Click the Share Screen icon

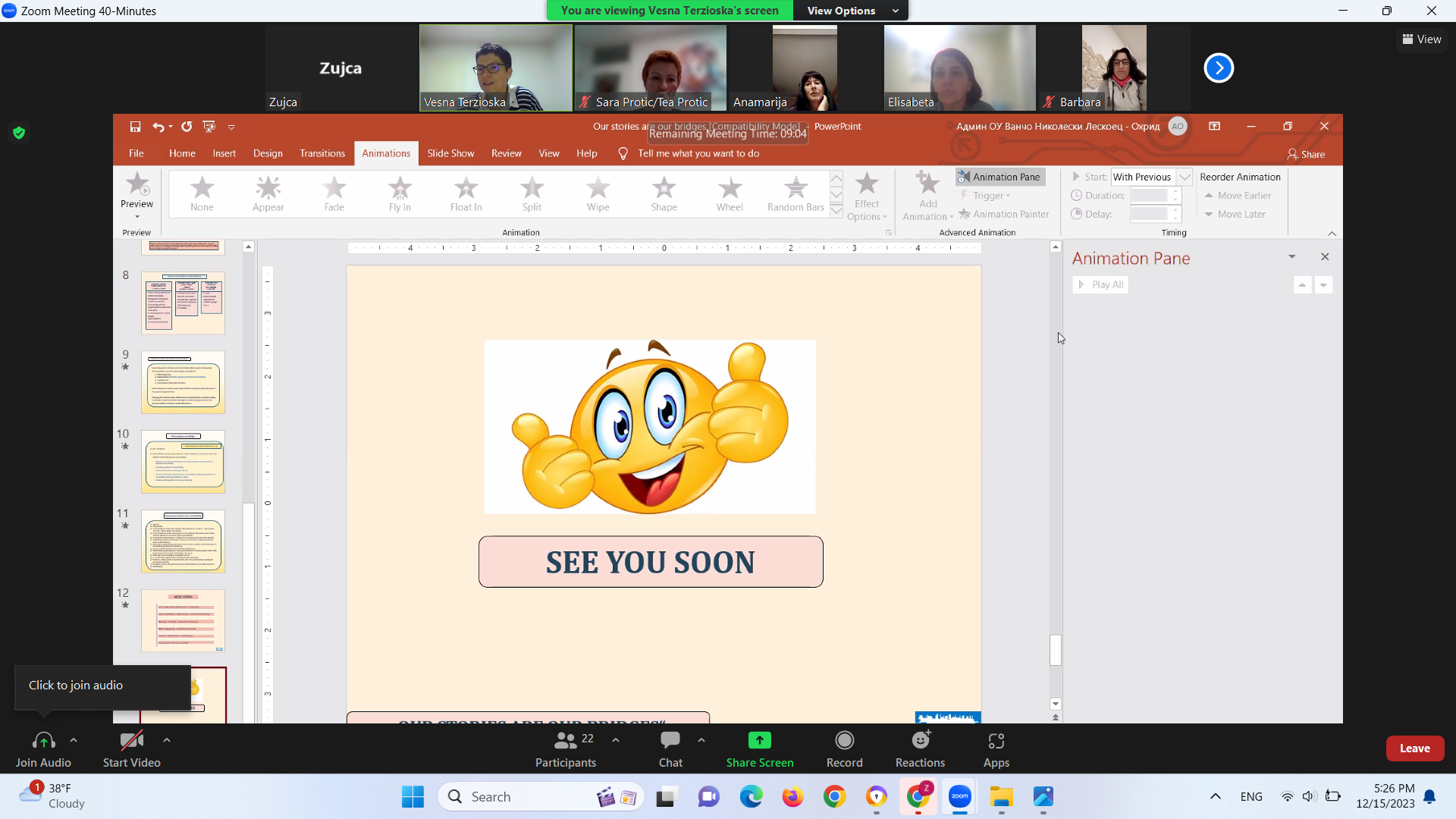click(x=759, y=740)
